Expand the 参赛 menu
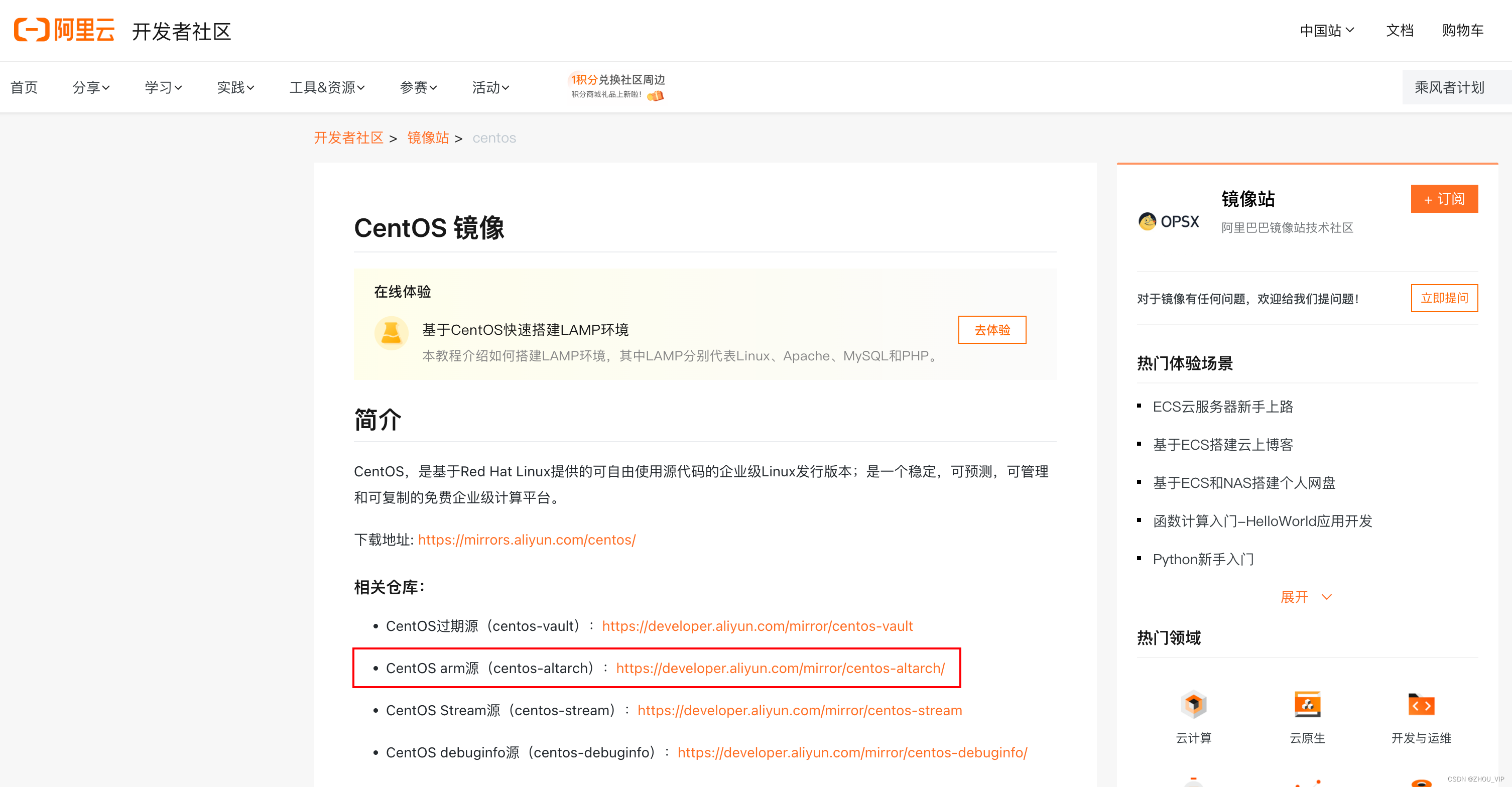Image resolution: width=1512 pixels, height=787 pixels. pos(418,87)
